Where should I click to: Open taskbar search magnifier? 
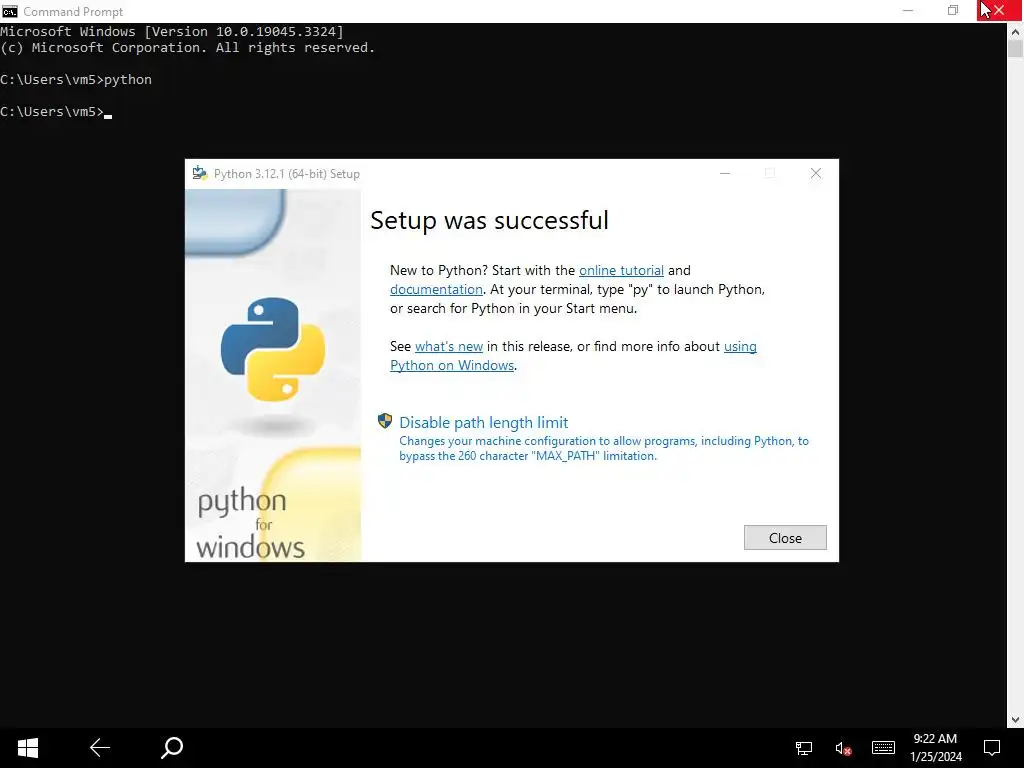coord(172,748)
